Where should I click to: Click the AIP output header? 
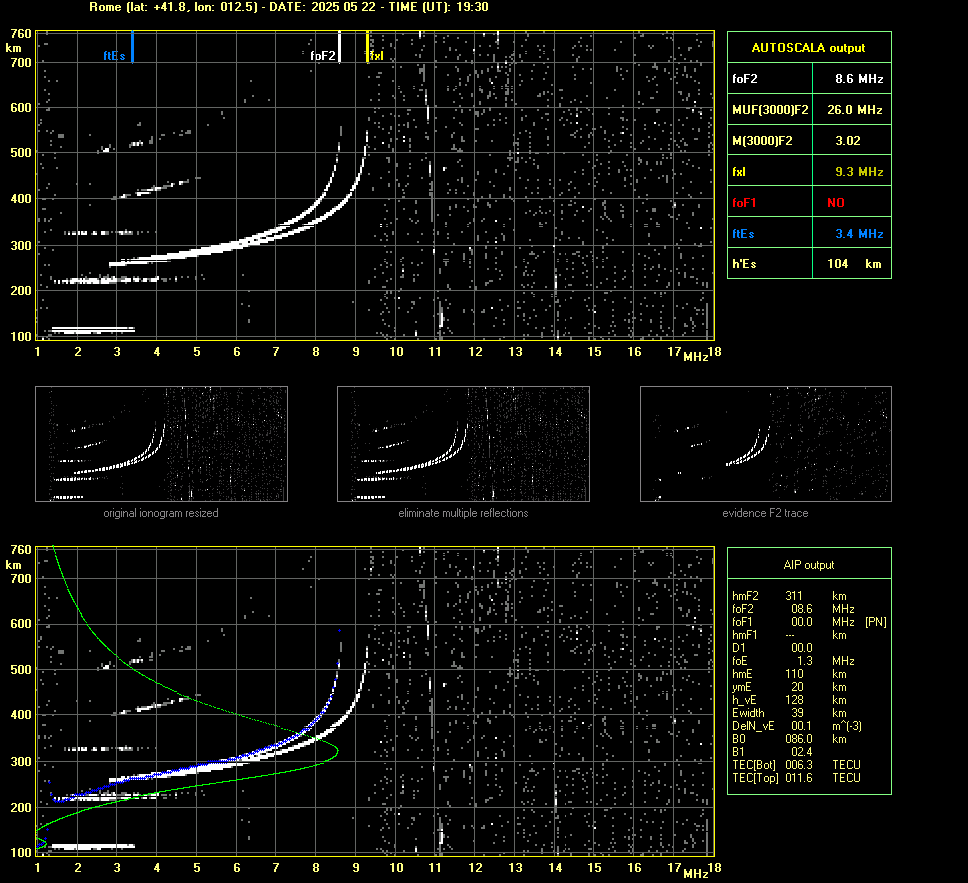click(809, 564)
